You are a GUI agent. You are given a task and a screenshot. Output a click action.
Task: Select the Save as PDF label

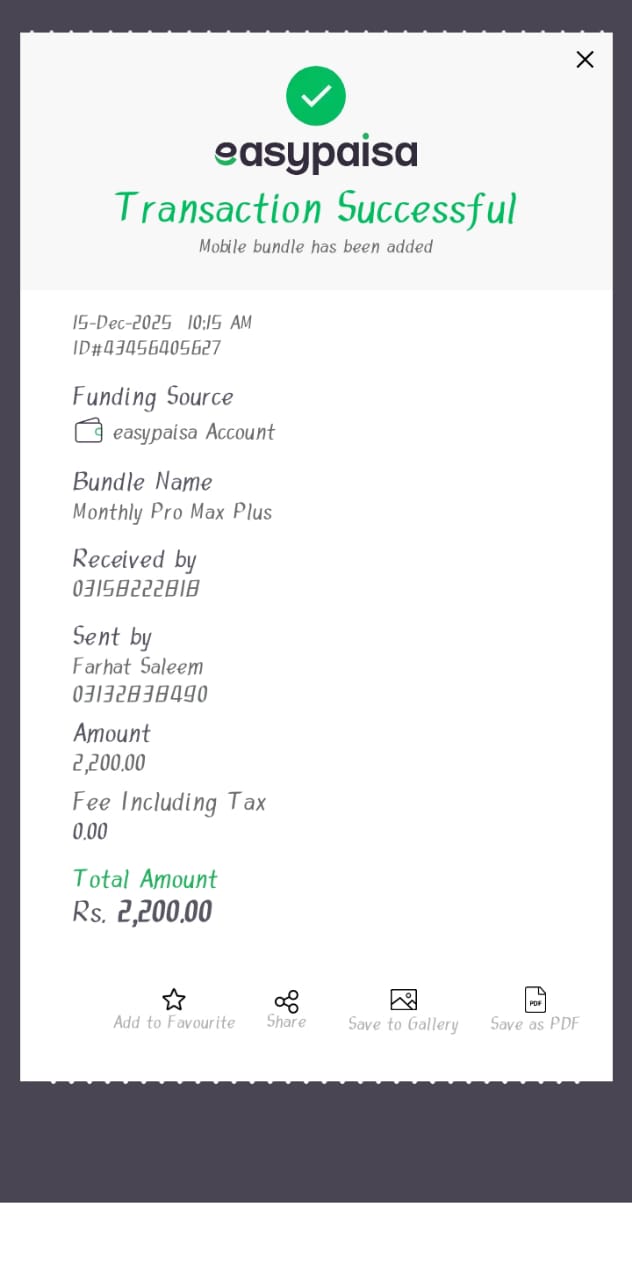[x=535, y=1024]
